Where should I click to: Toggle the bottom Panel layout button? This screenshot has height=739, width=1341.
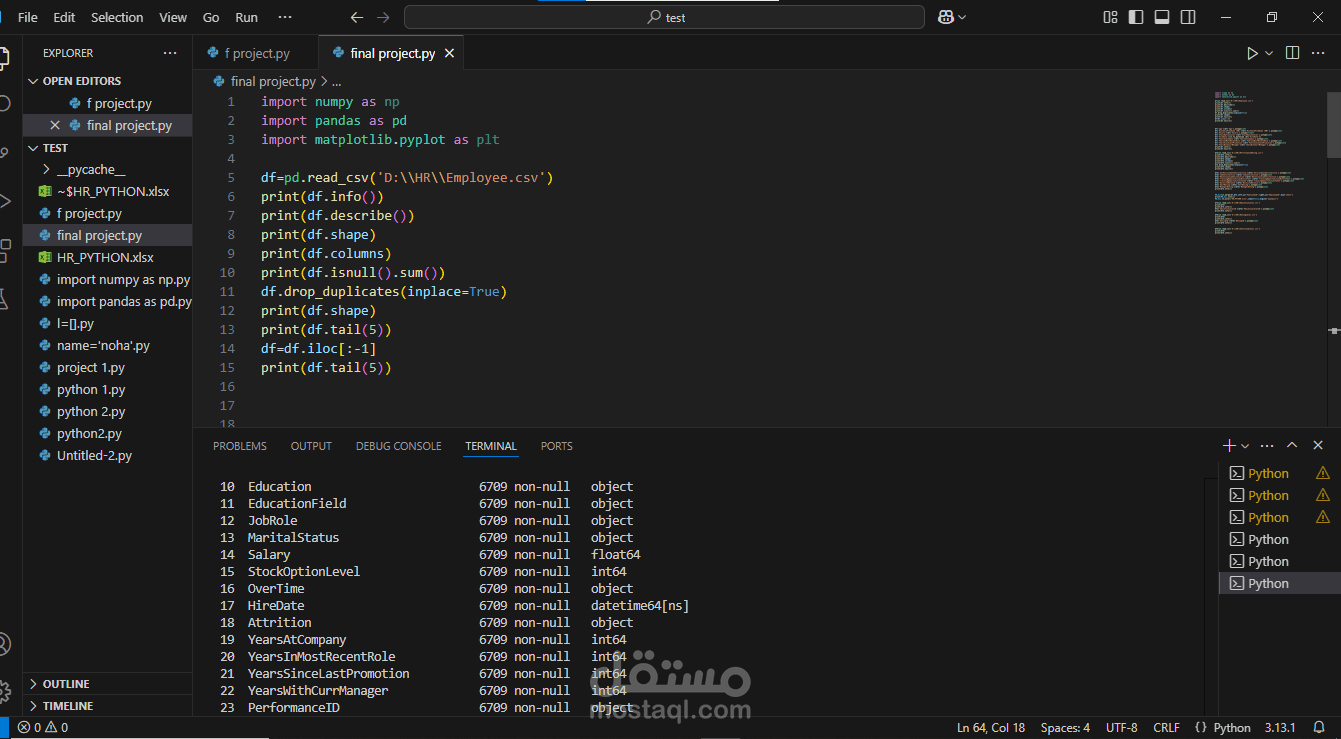(1162, 17)
